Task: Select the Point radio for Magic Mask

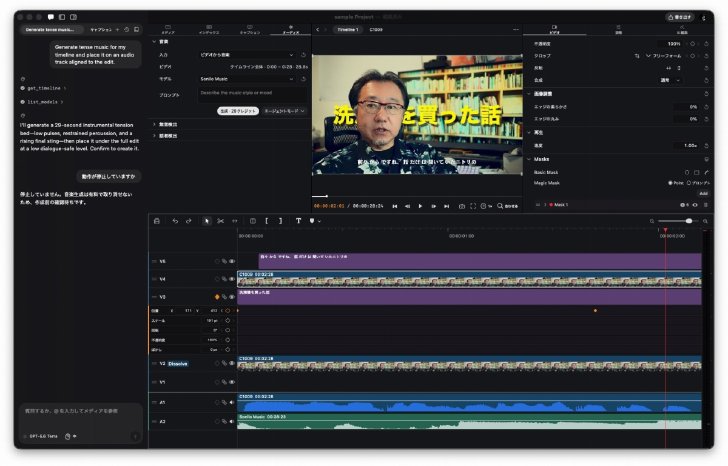Action: click(670, 183)
